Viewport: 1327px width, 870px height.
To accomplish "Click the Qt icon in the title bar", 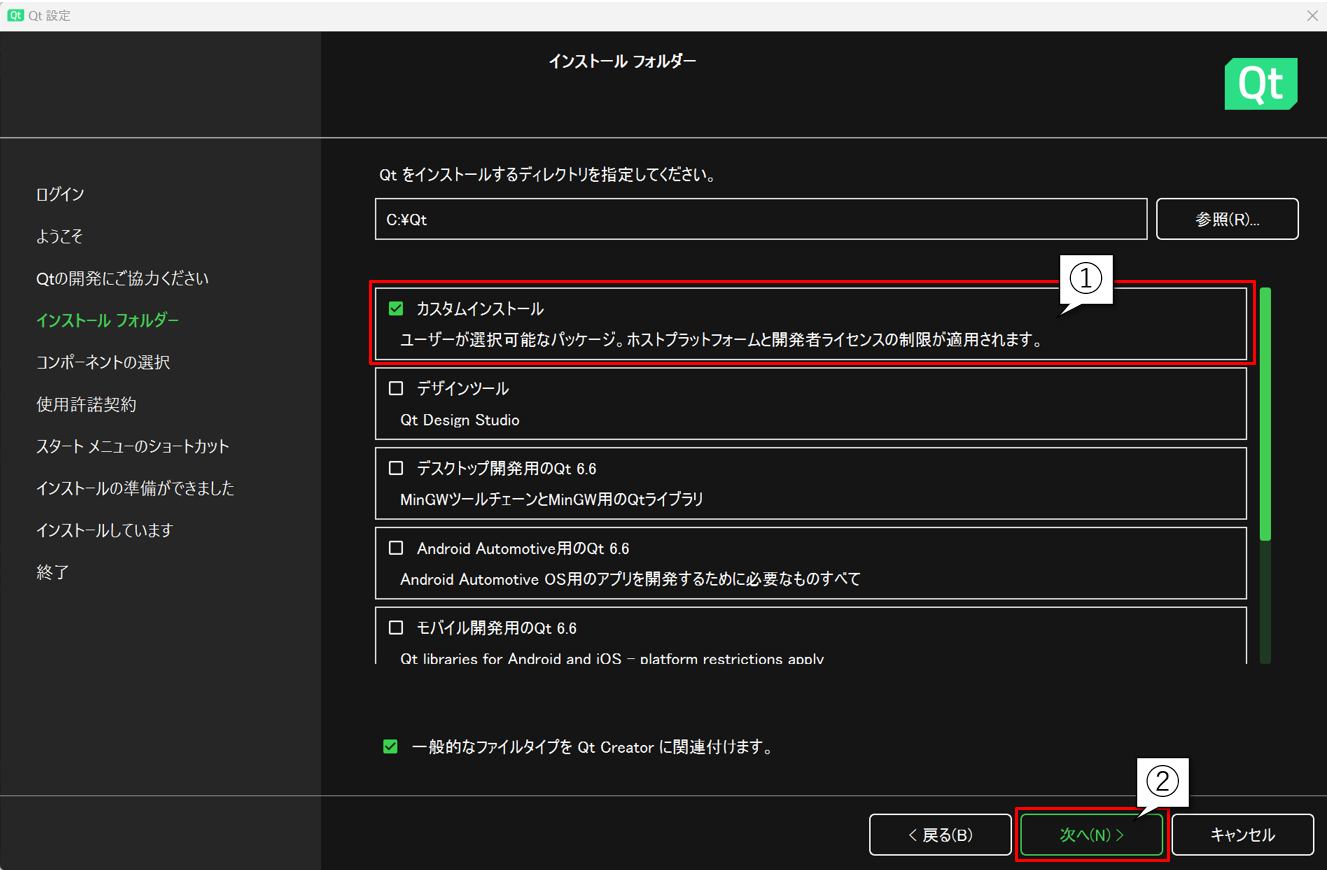I will pos(15,15).
